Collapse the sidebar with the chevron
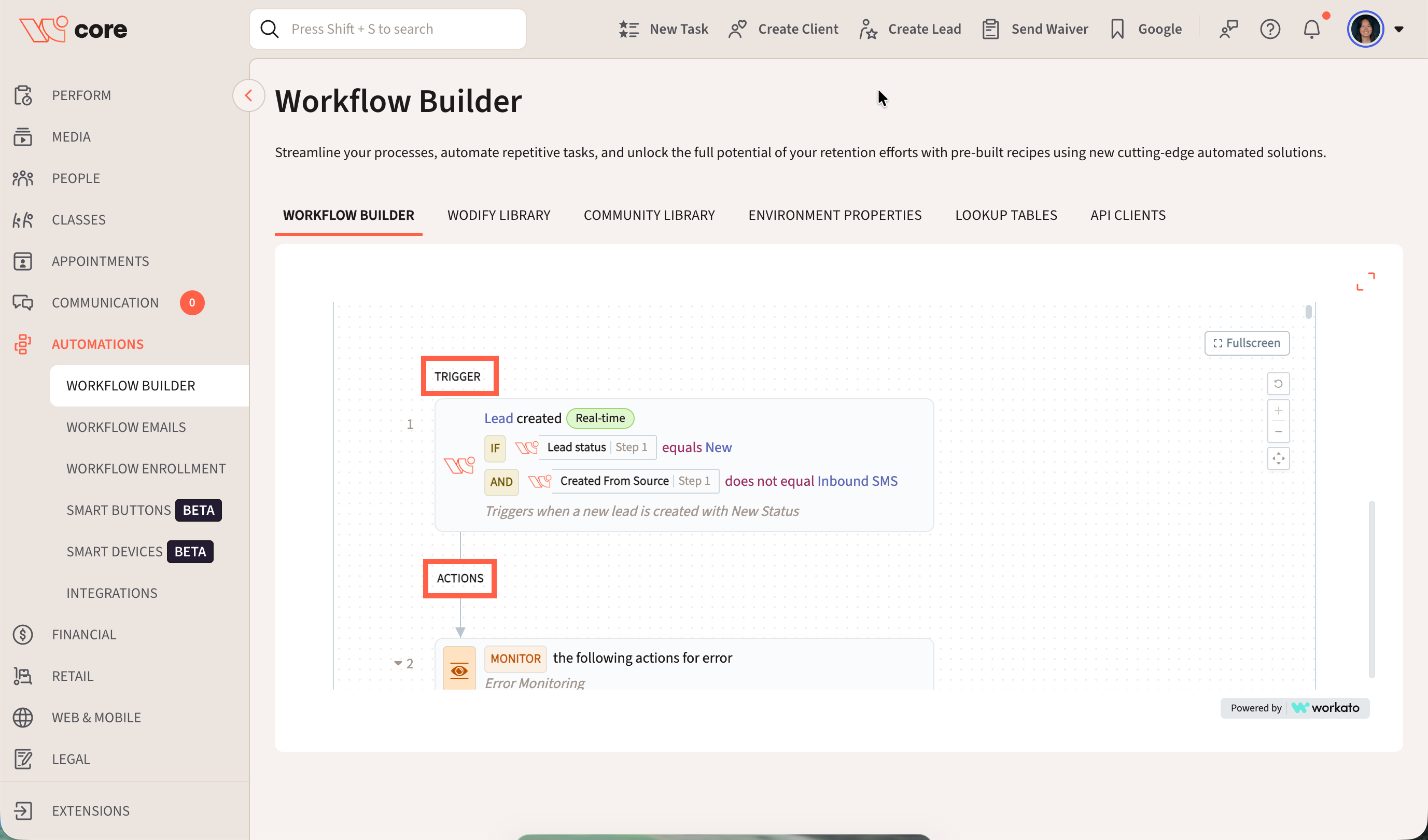The width and height of the screenshot is (1428, 840). pos(248,96)
